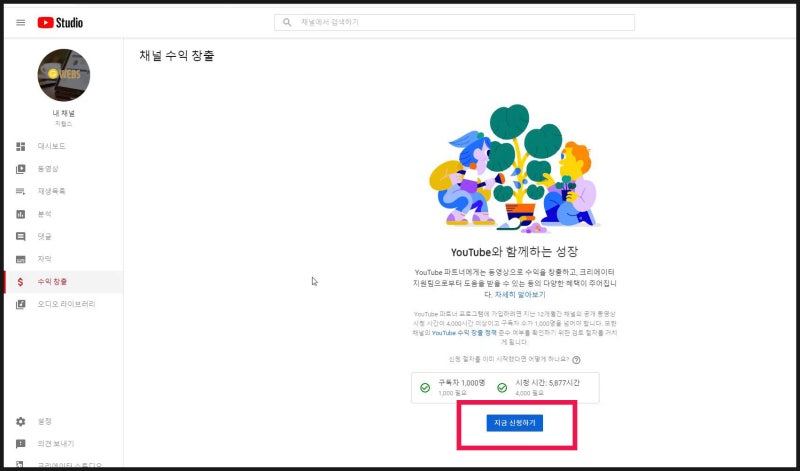Click the 동영상 videos icon
Viewport: 800px width, 471px height.
pos(20,169)
